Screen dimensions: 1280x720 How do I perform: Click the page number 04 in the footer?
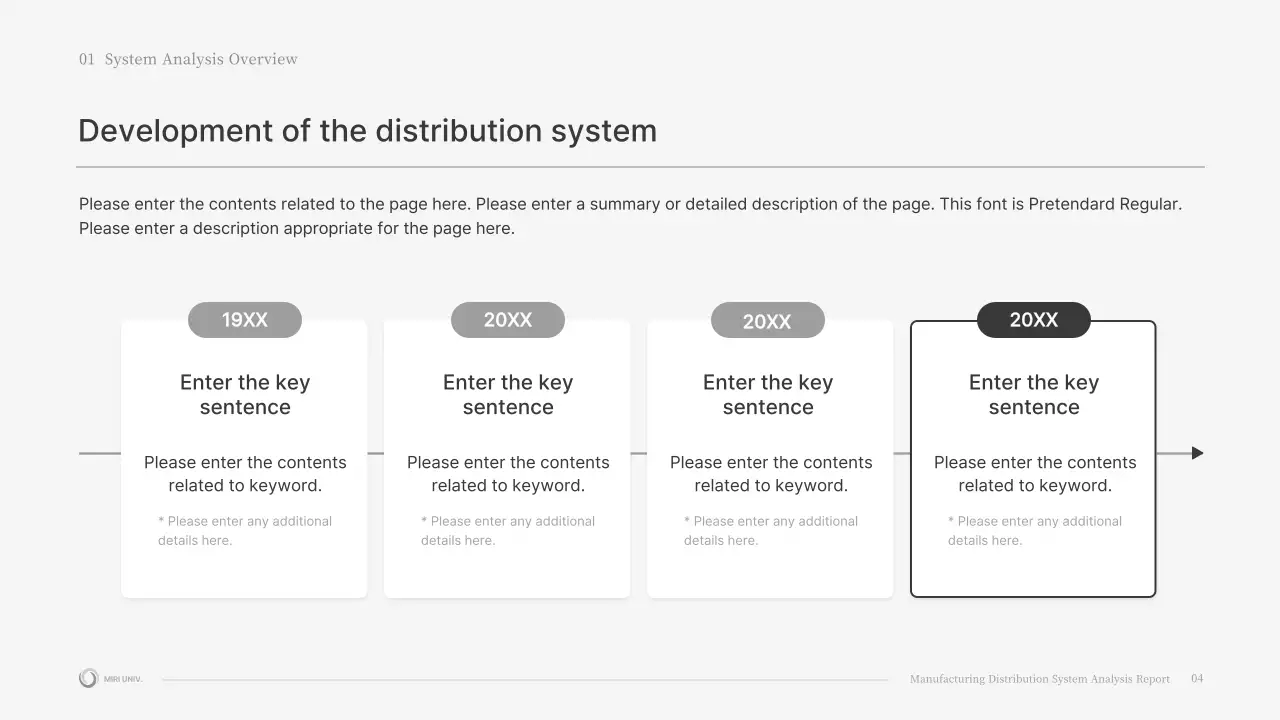[x=1197, y=679]
